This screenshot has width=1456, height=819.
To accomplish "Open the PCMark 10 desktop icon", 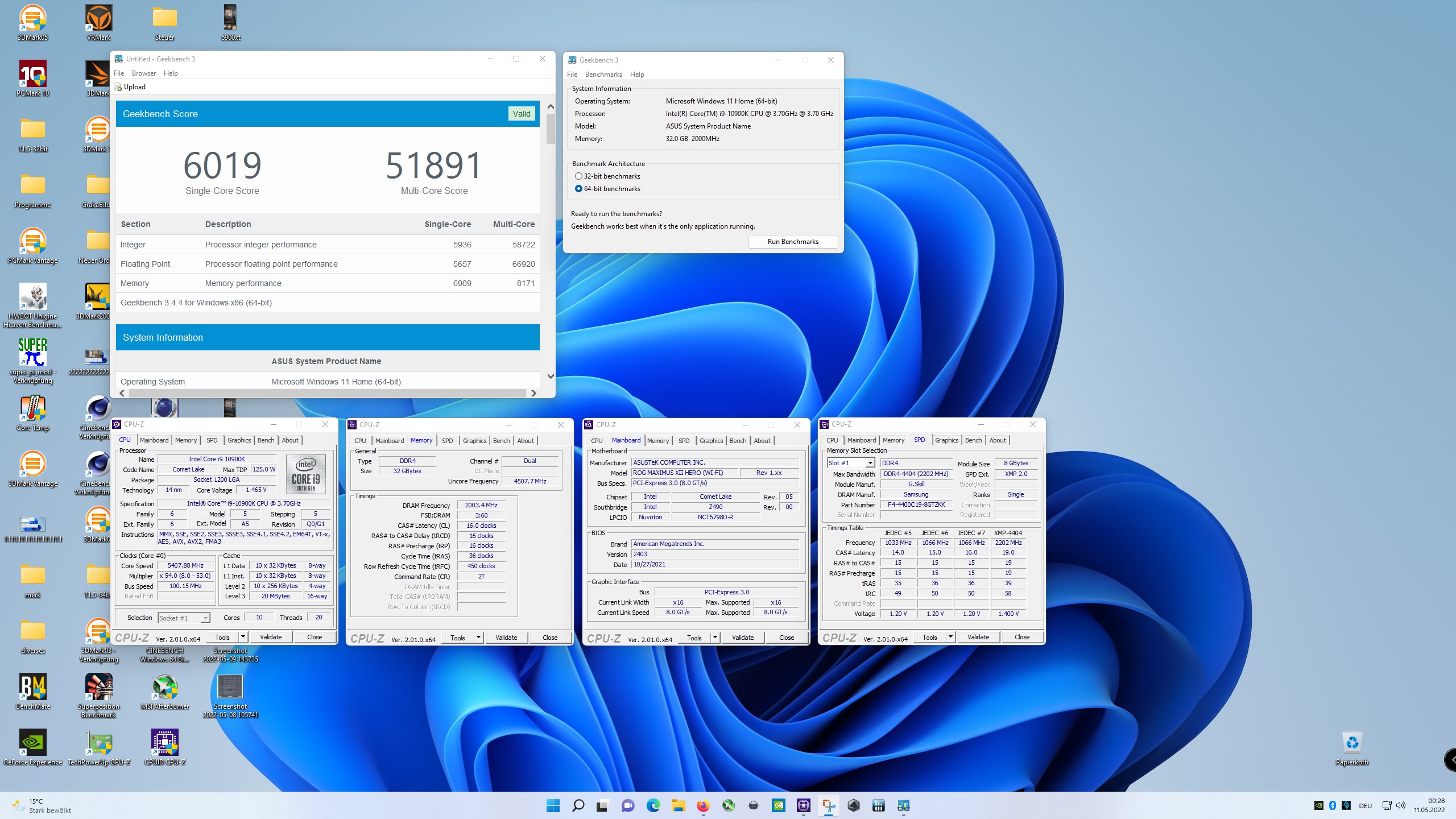I will point(33,78).
